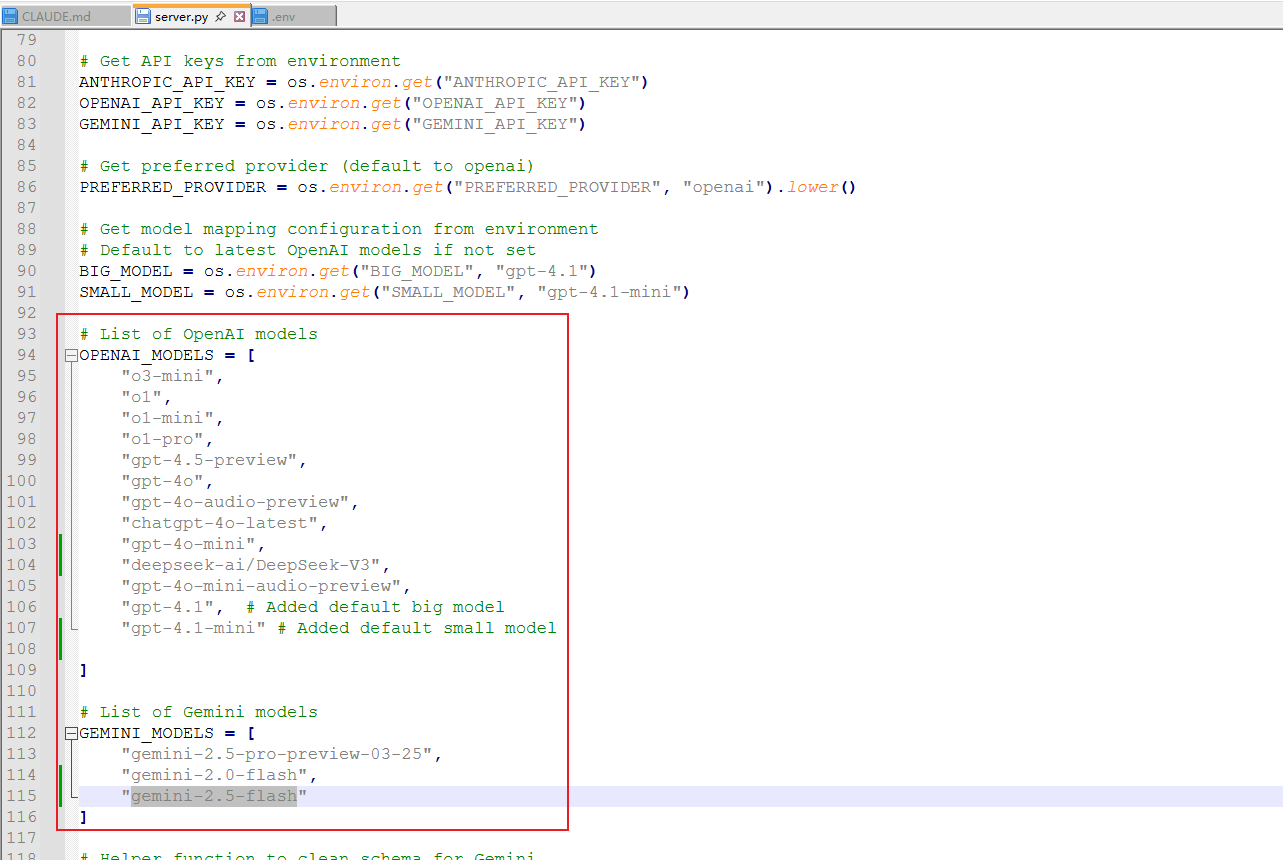Click on the BIG_MODEL assignment line

pos(338,271)
